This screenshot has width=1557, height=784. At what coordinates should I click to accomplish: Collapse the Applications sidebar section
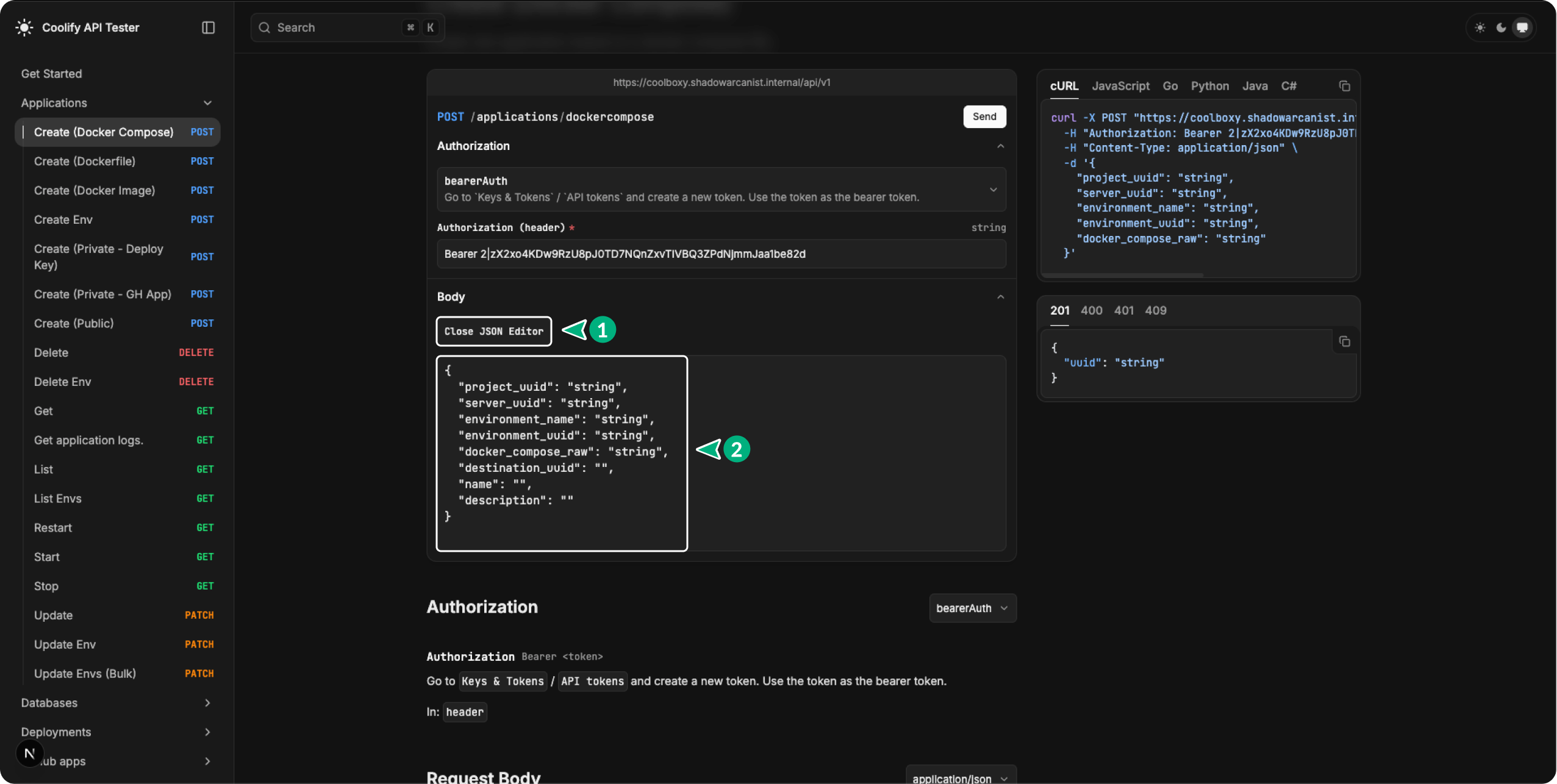[207, 103]
